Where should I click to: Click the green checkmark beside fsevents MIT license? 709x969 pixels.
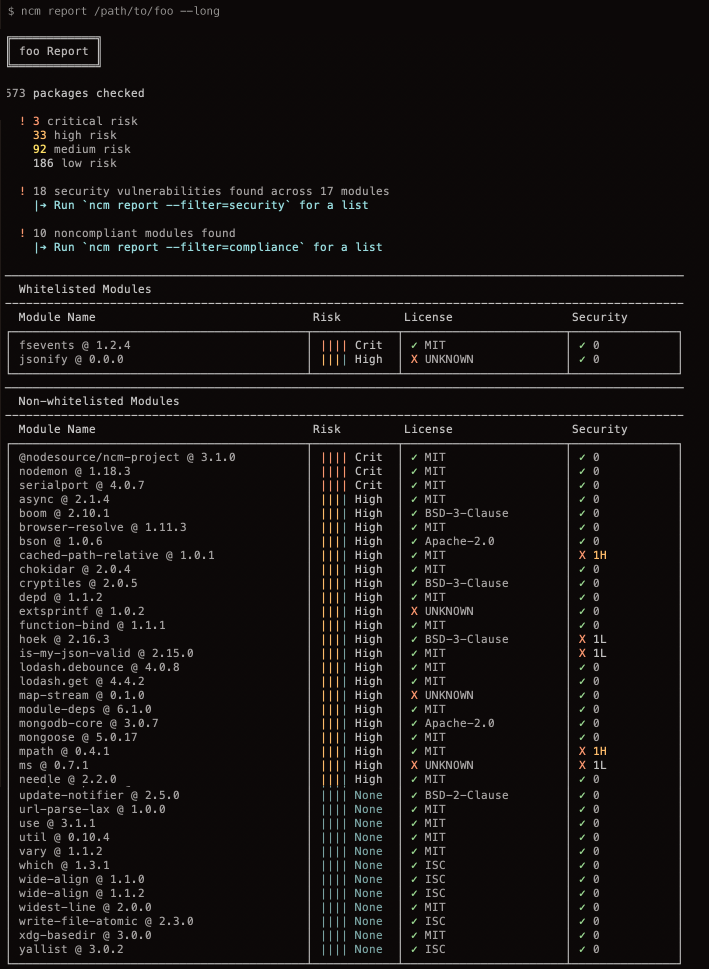[x=414, y=345]
